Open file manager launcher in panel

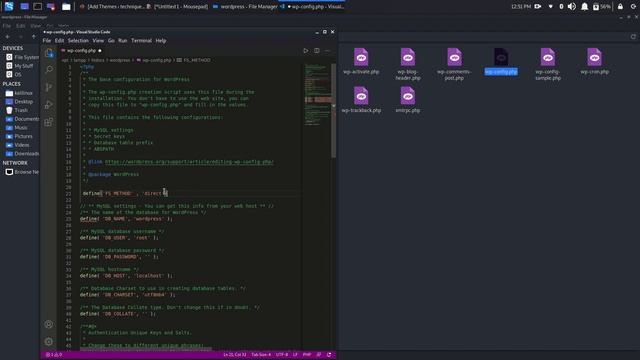pyautogui.click(x=66, y=7)
